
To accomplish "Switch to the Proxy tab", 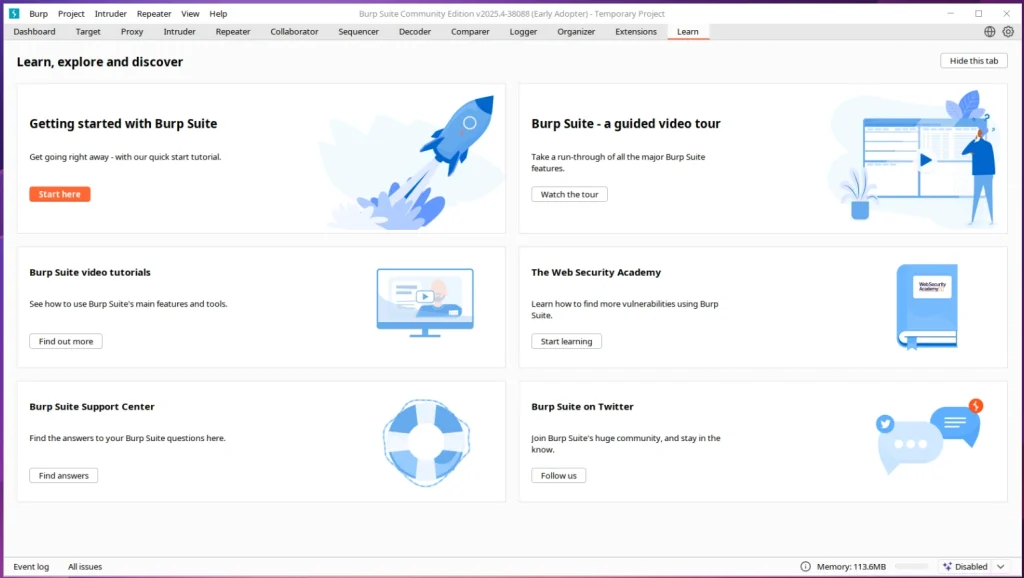I will 132,31.
